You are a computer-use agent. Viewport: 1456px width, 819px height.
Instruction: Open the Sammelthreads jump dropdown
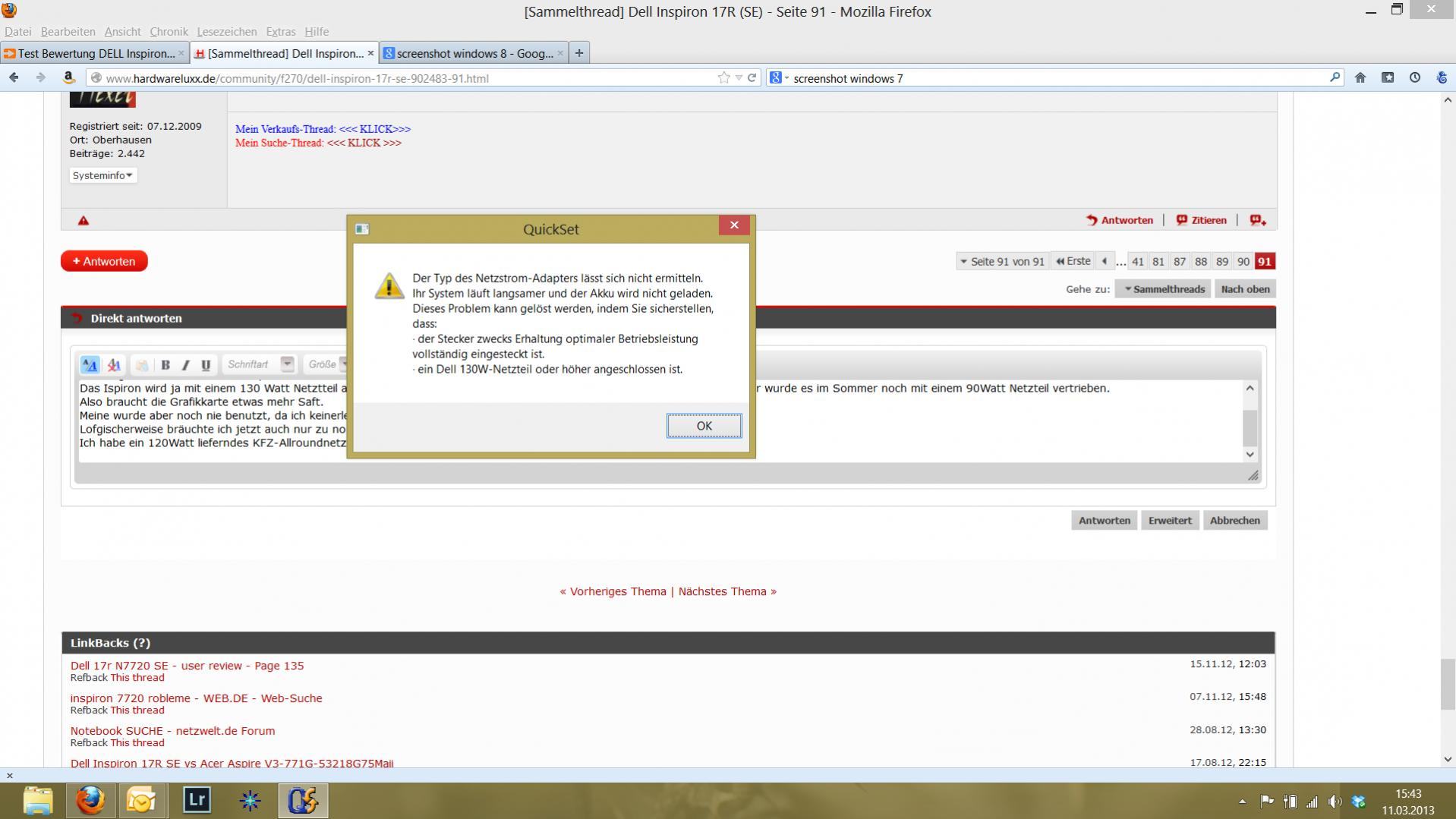1164,289
